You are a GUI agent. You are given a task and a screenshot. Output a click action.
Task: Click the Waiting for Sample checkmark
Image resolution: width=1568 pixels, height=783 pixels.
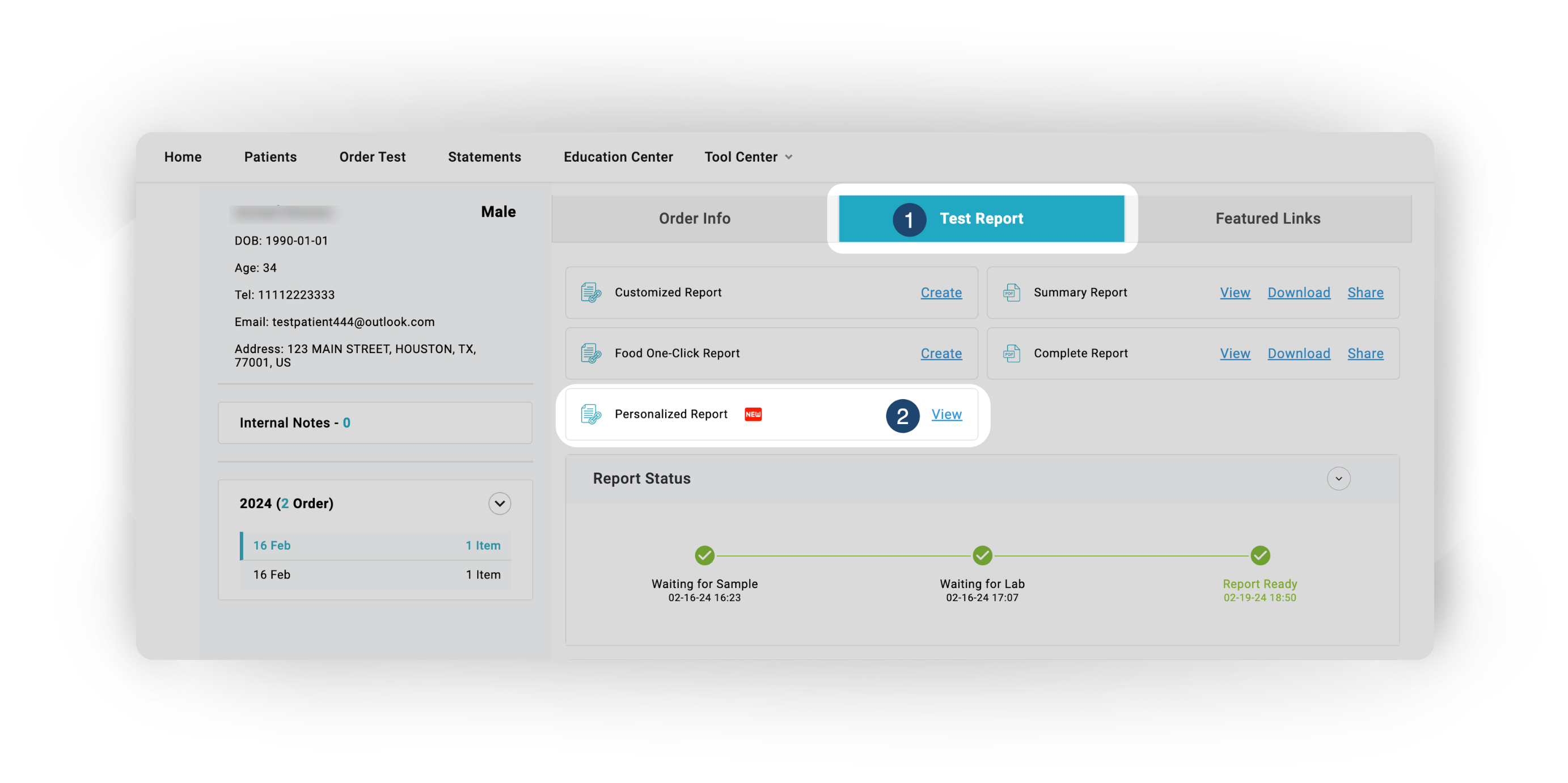coord(704,555)
